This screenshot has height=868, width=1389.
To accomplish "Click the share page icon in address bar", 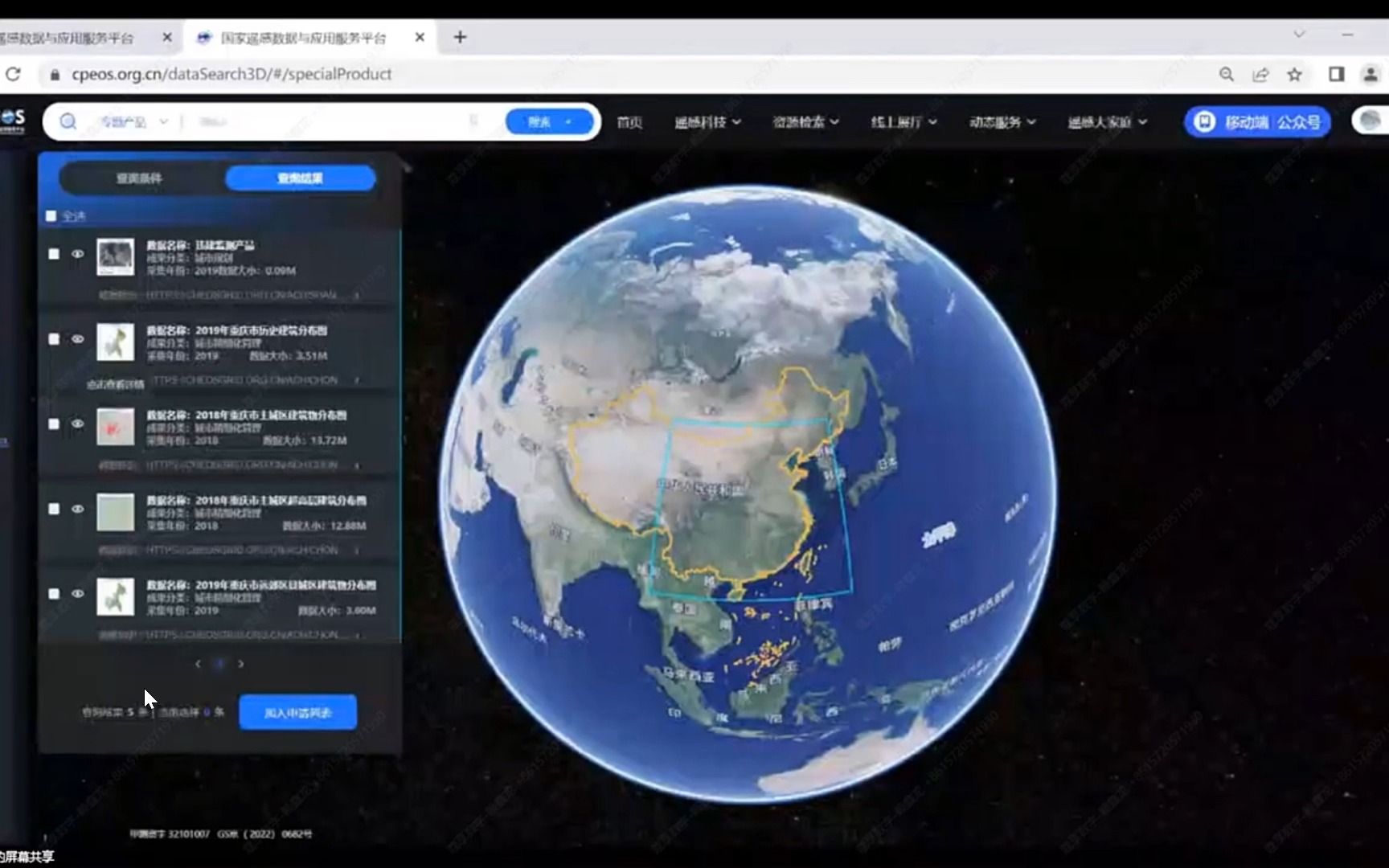I will (x=1260, y=74).
